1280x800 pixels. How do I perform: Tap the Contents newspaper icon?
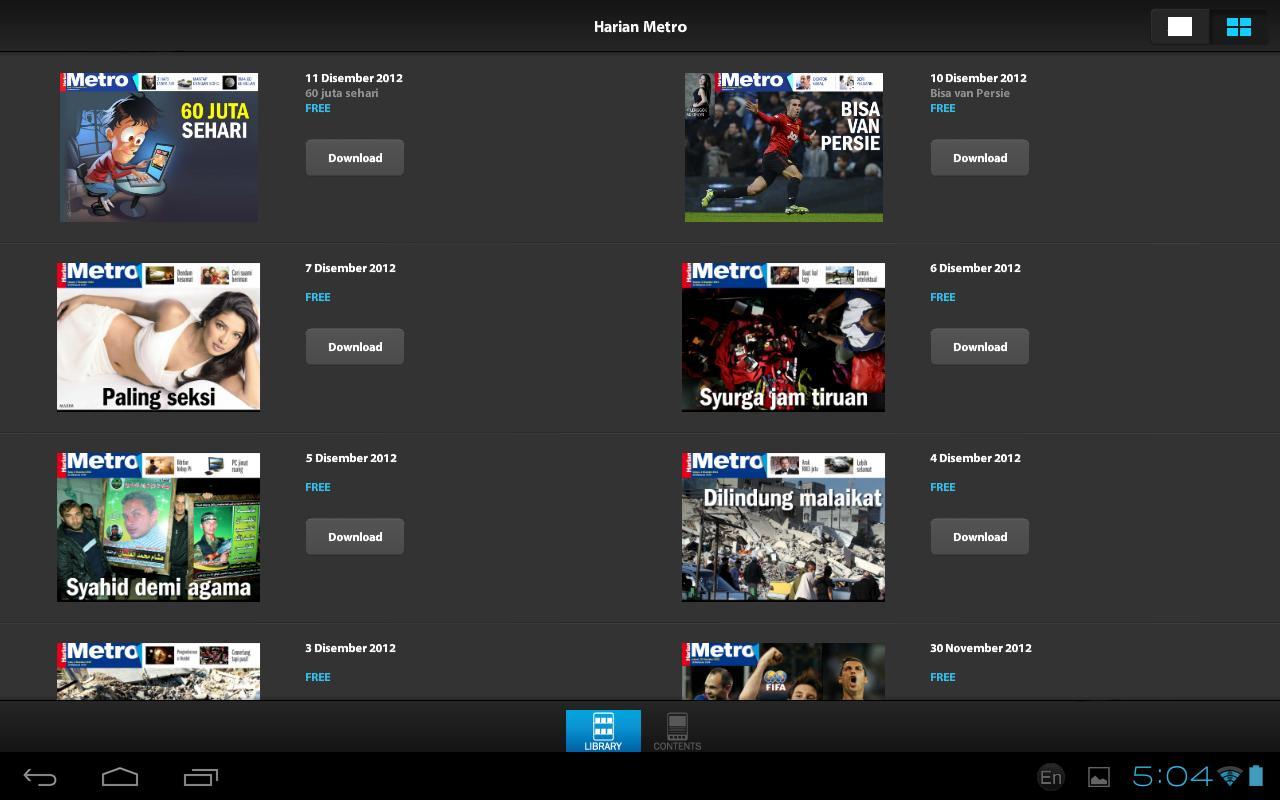coord(677,725)
